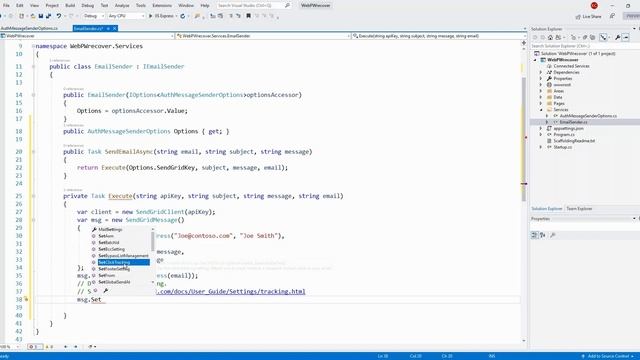Toggle the IntelliSense methods filter icon
This screenshot has height=360, width=640.
[x=95, y=291]
